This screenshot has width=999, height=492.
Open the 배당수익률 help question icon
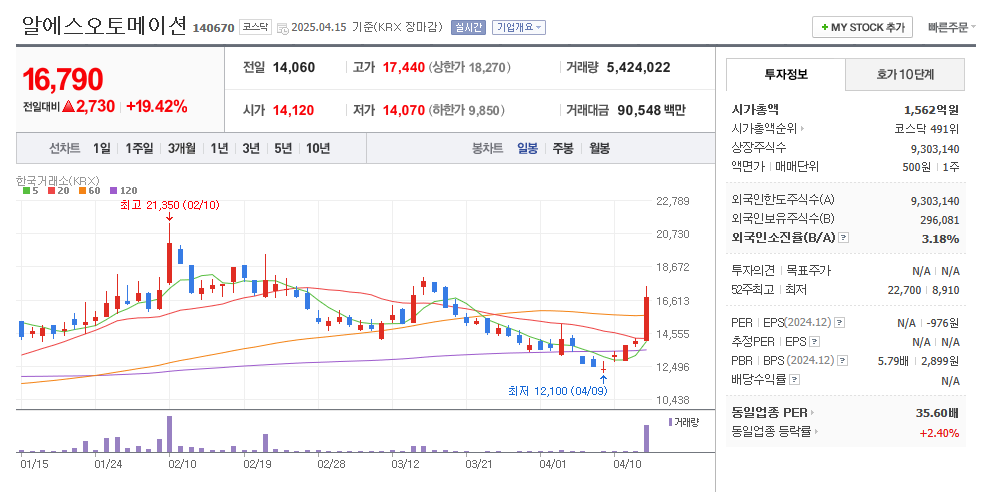(x=794, y=380)
